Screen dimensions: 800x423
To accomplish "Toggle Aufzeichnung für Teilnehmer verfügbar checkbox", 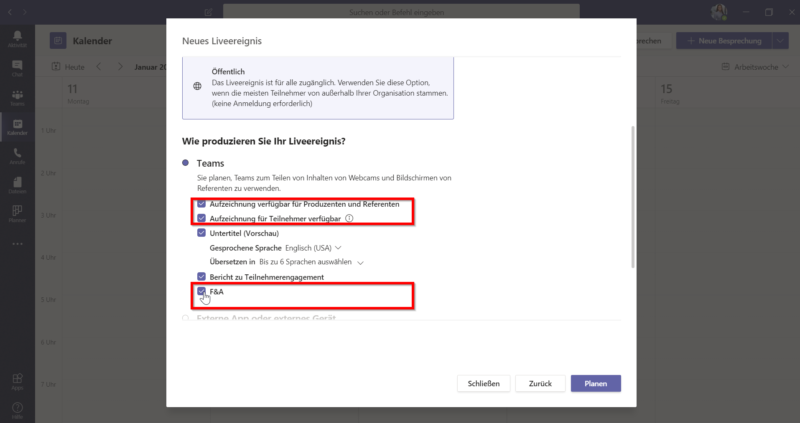I will [x=202, y=218].
